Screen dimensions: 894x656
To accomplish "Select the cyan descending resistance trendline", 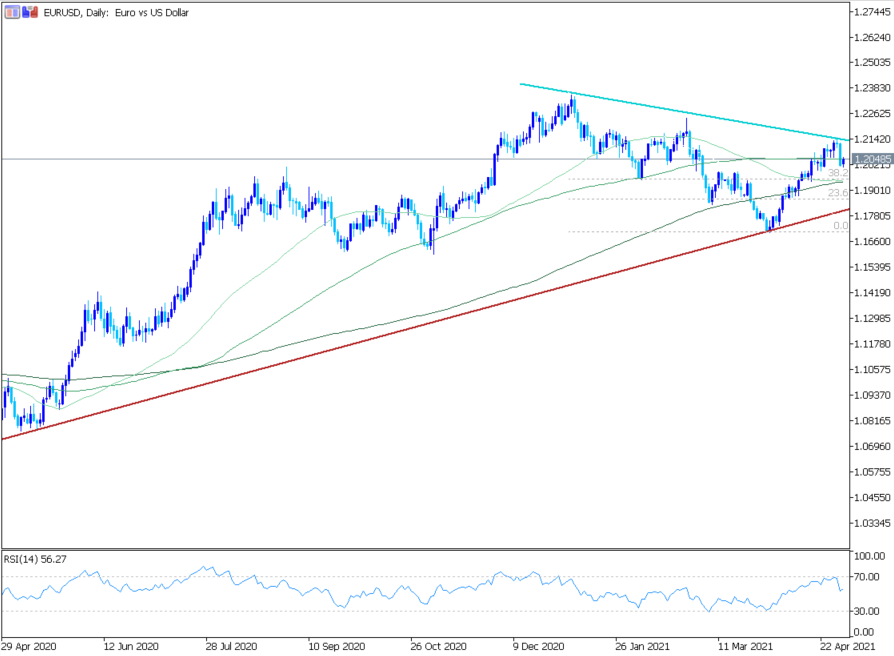I will (684, 112).
